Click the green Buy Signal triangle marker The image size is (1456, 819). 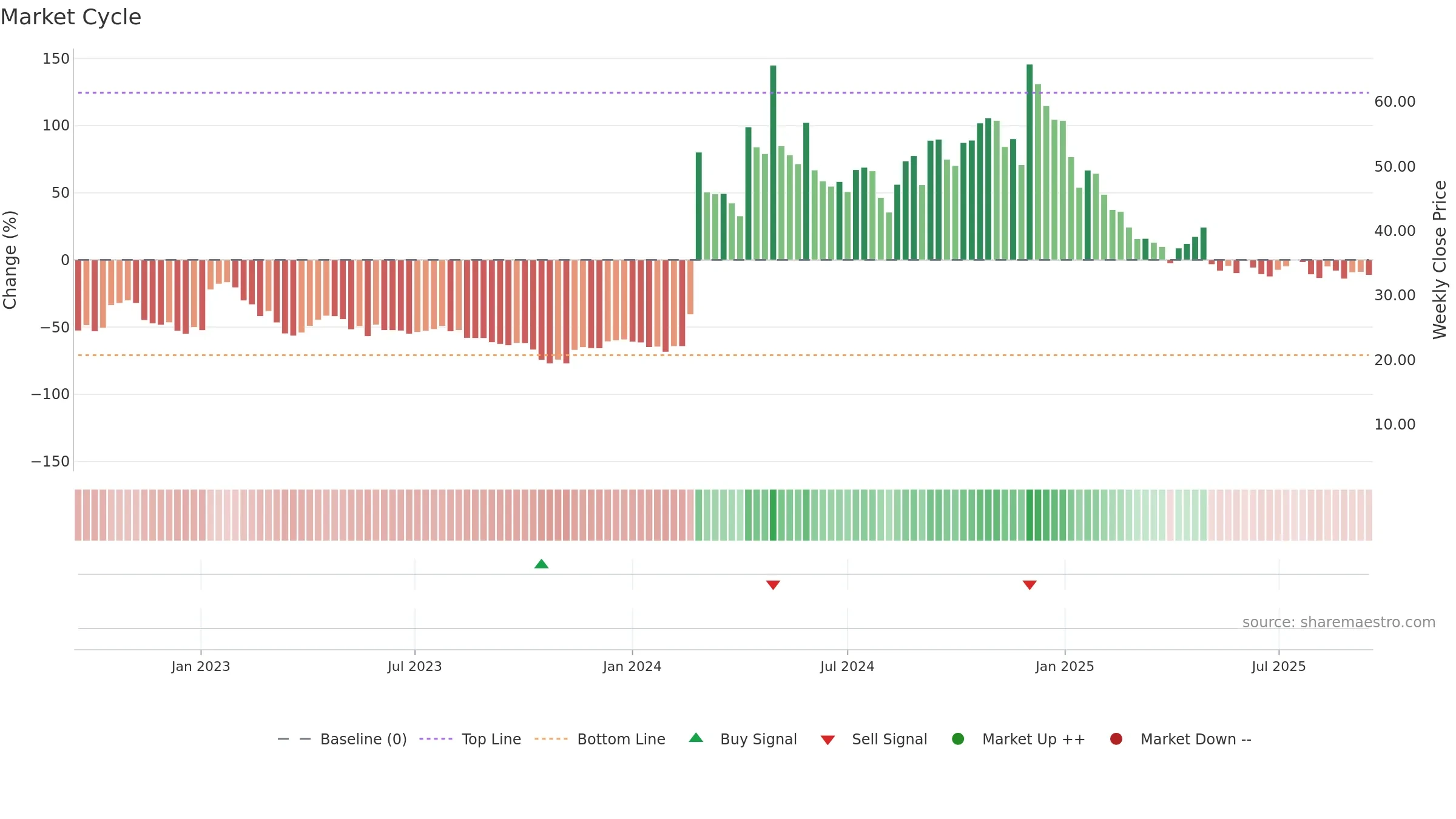541,564
